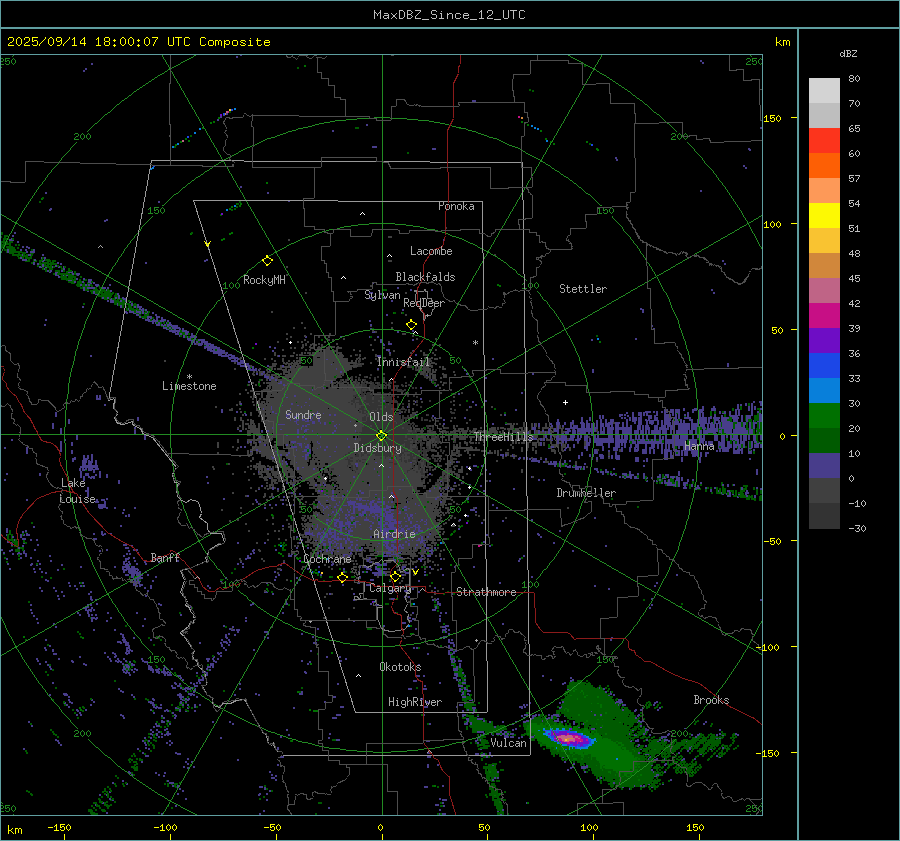Click the yellow diamond marker above Calgary
900x841 pixels.
click(395, 576)
